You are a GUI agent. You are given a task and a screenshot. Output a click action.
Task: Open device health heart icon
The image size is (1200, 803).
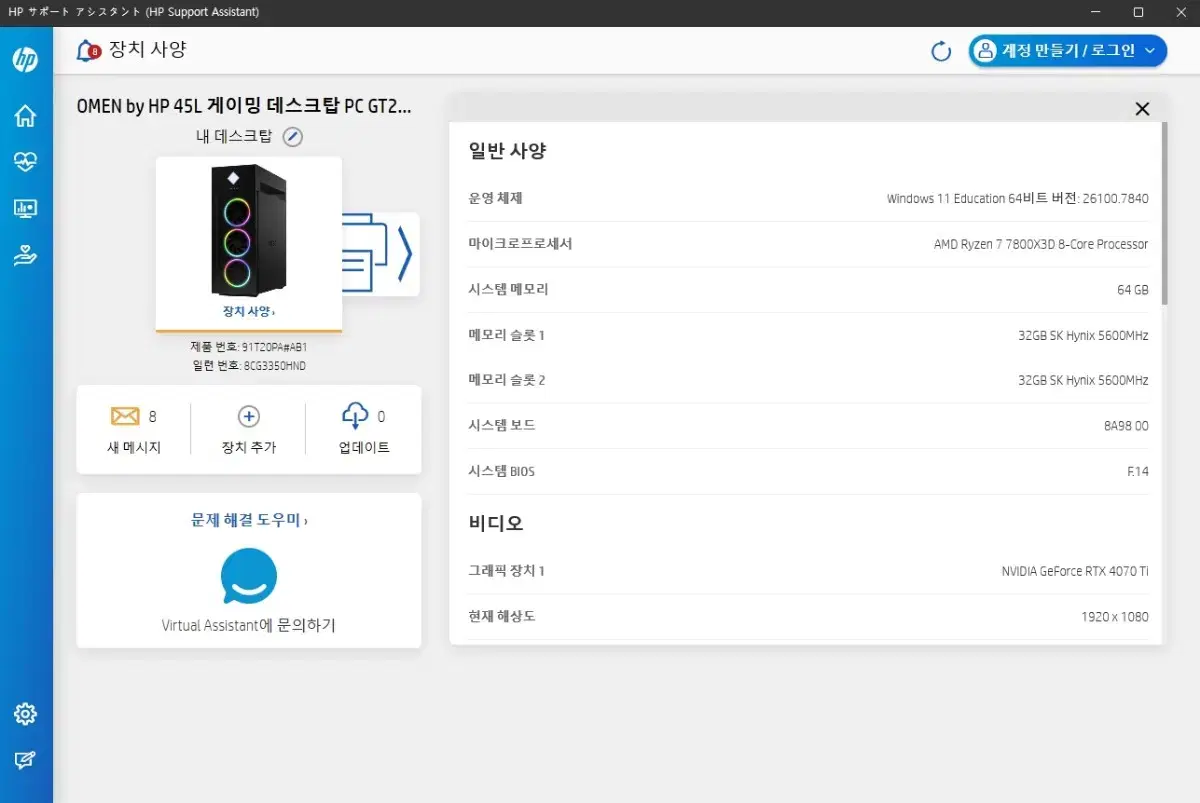25,162
